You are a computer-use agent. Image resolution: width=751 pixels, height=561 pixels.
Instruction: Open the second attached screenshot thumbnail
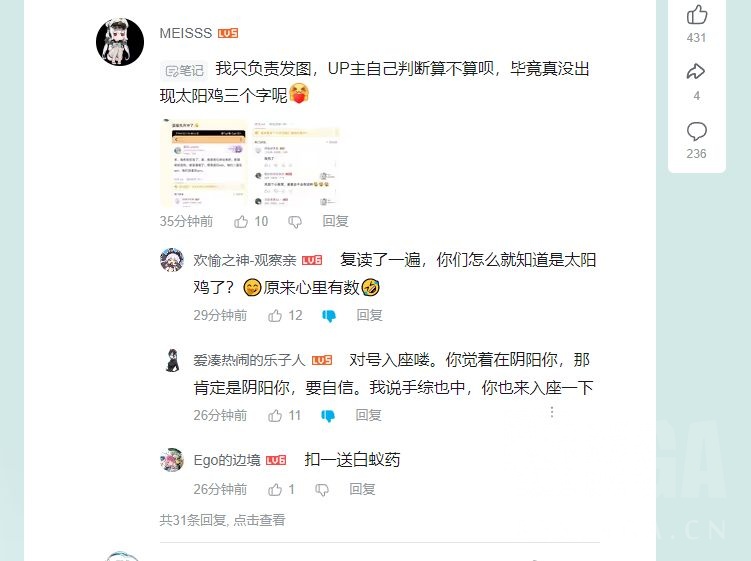coord(296,163)
